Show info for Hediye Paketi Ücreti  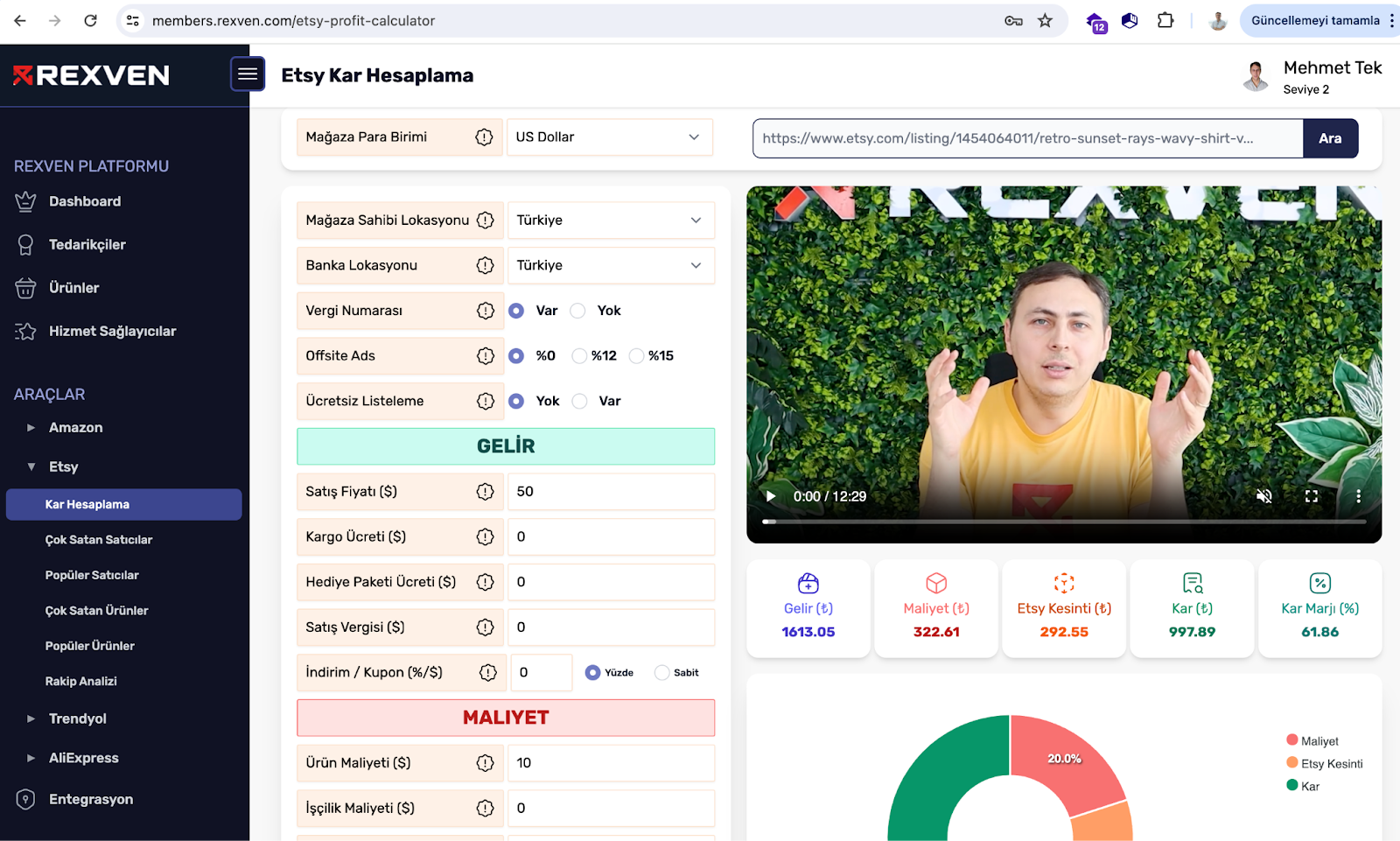click(x=486, y=582)
